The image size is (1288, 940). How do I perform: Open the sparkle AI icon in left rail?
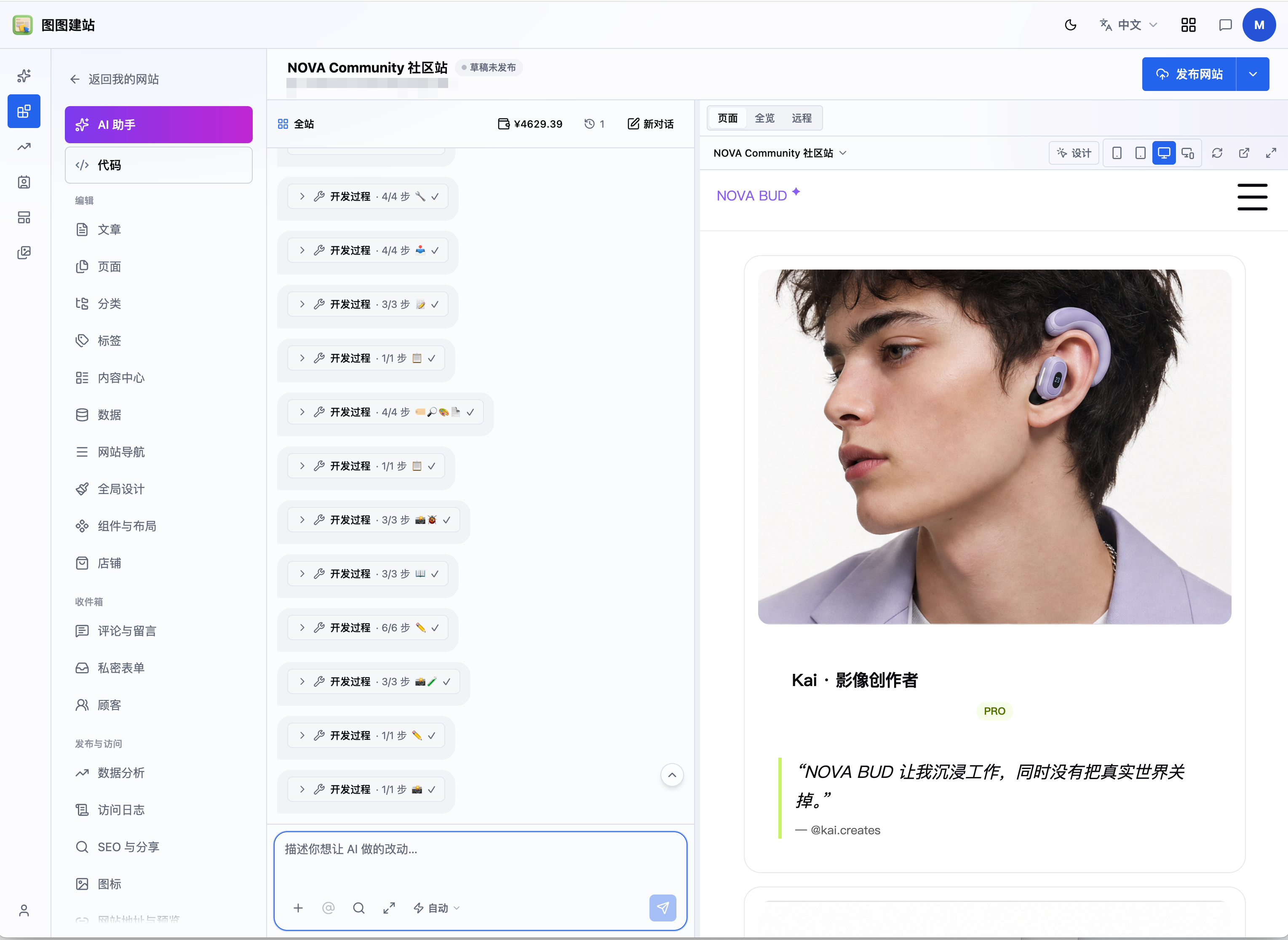(x=24, y=76)
